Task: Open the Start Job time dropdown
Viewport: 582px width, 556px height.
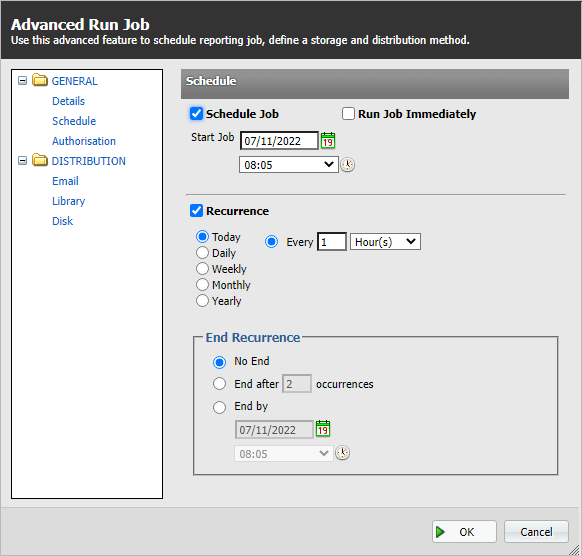Action: [x=289, y=164]
